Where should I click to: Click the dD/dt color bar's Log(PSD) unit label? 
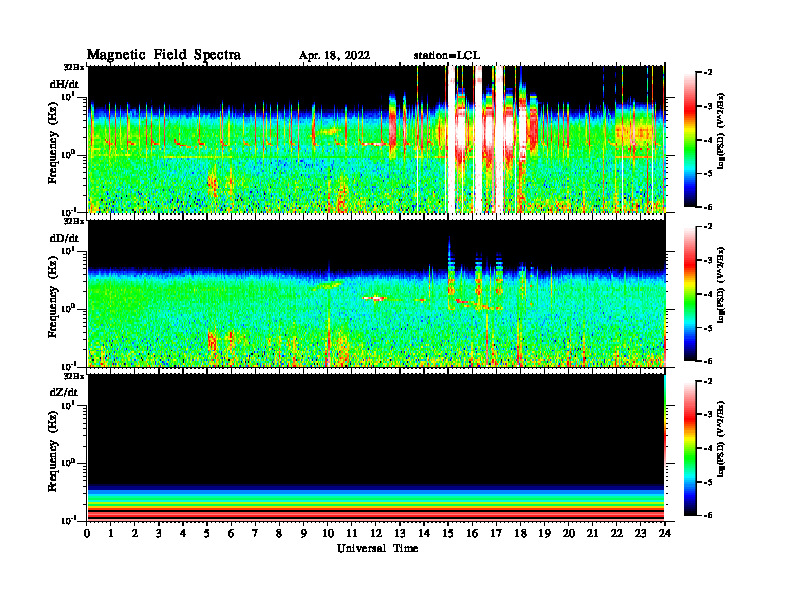(x=721, y=285)
